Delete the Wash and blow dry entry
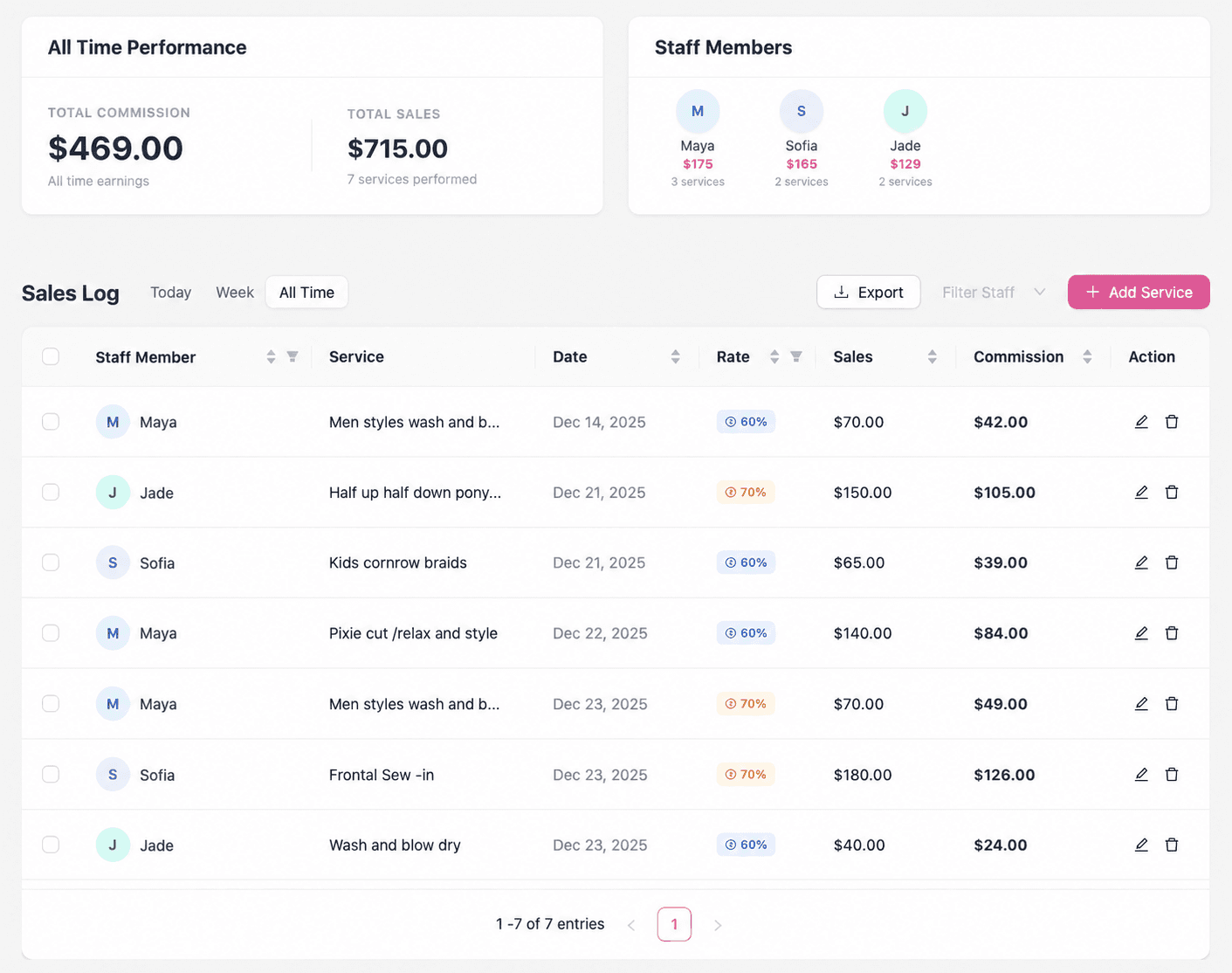The image size is (1232, 973). [1172, 845]
